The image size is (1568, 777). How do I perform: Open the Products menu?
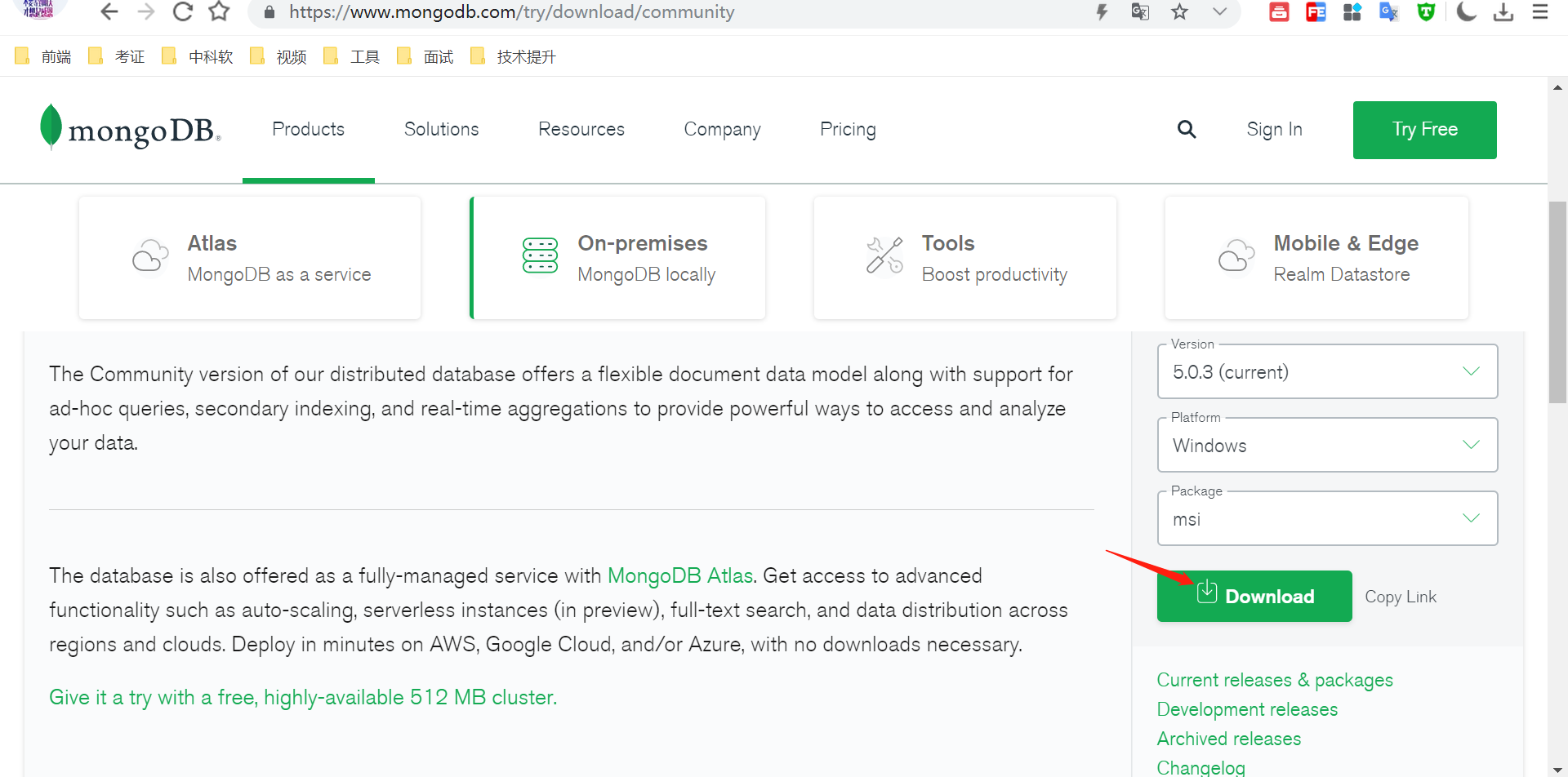point(308,129)
